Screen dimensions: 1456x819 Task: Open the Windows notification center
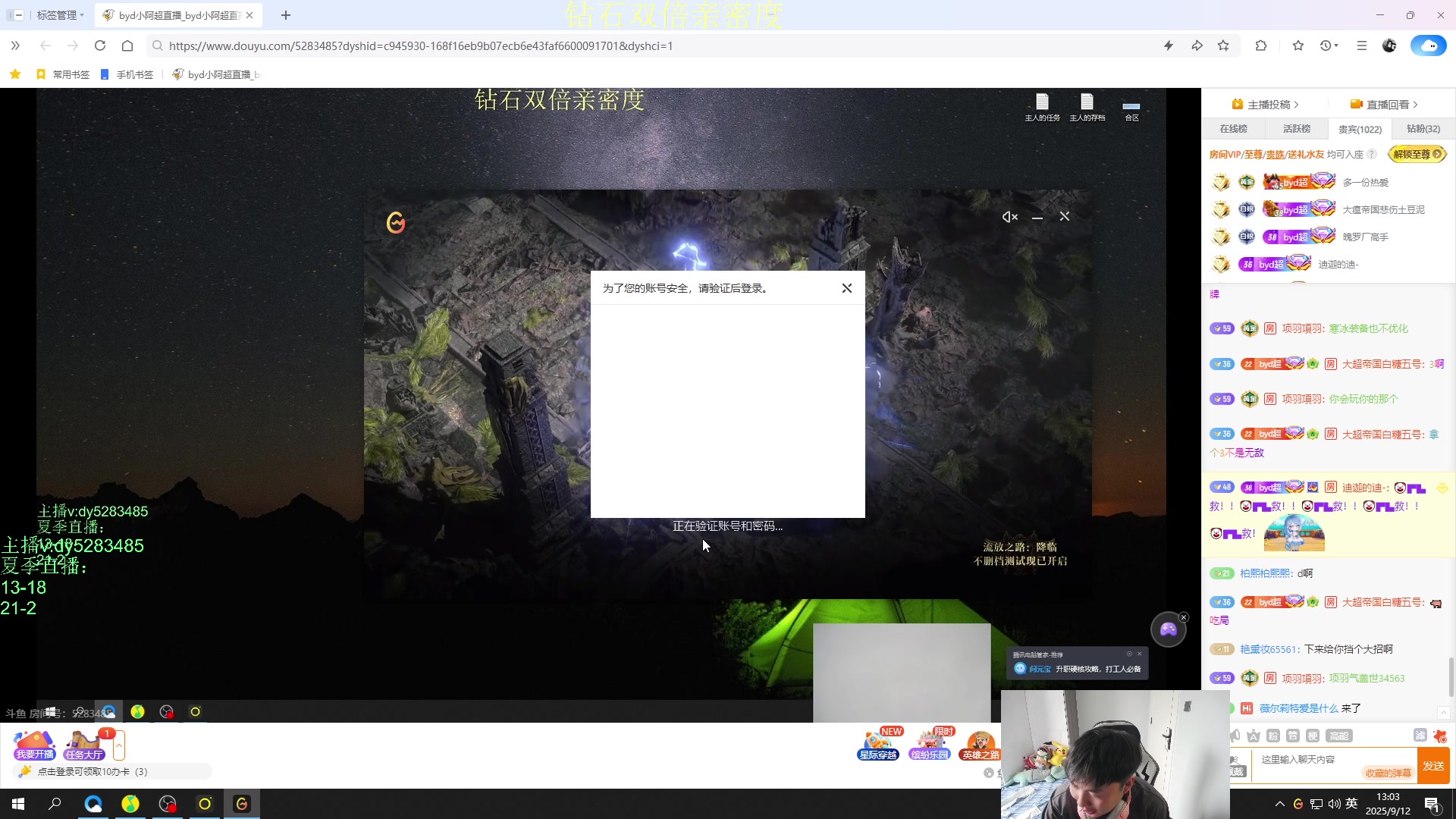coord(1432,805)
